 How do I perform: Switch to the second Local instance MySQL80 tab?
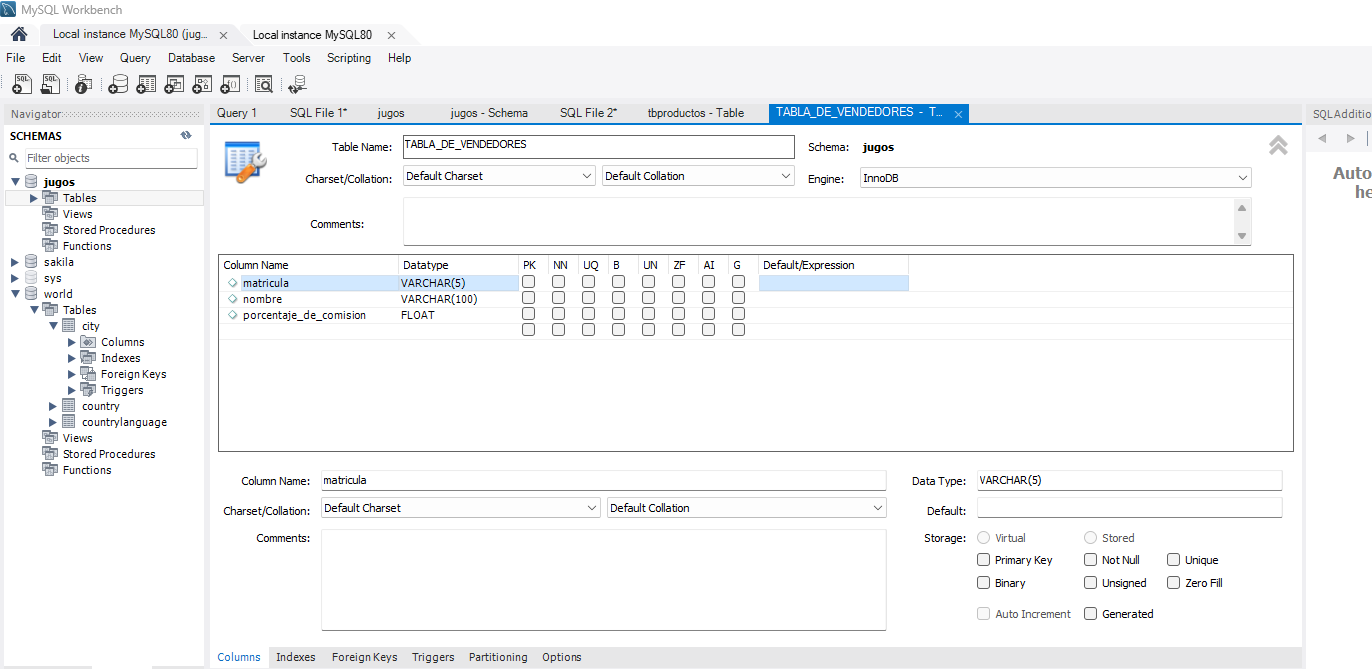[x=312, y=35]
